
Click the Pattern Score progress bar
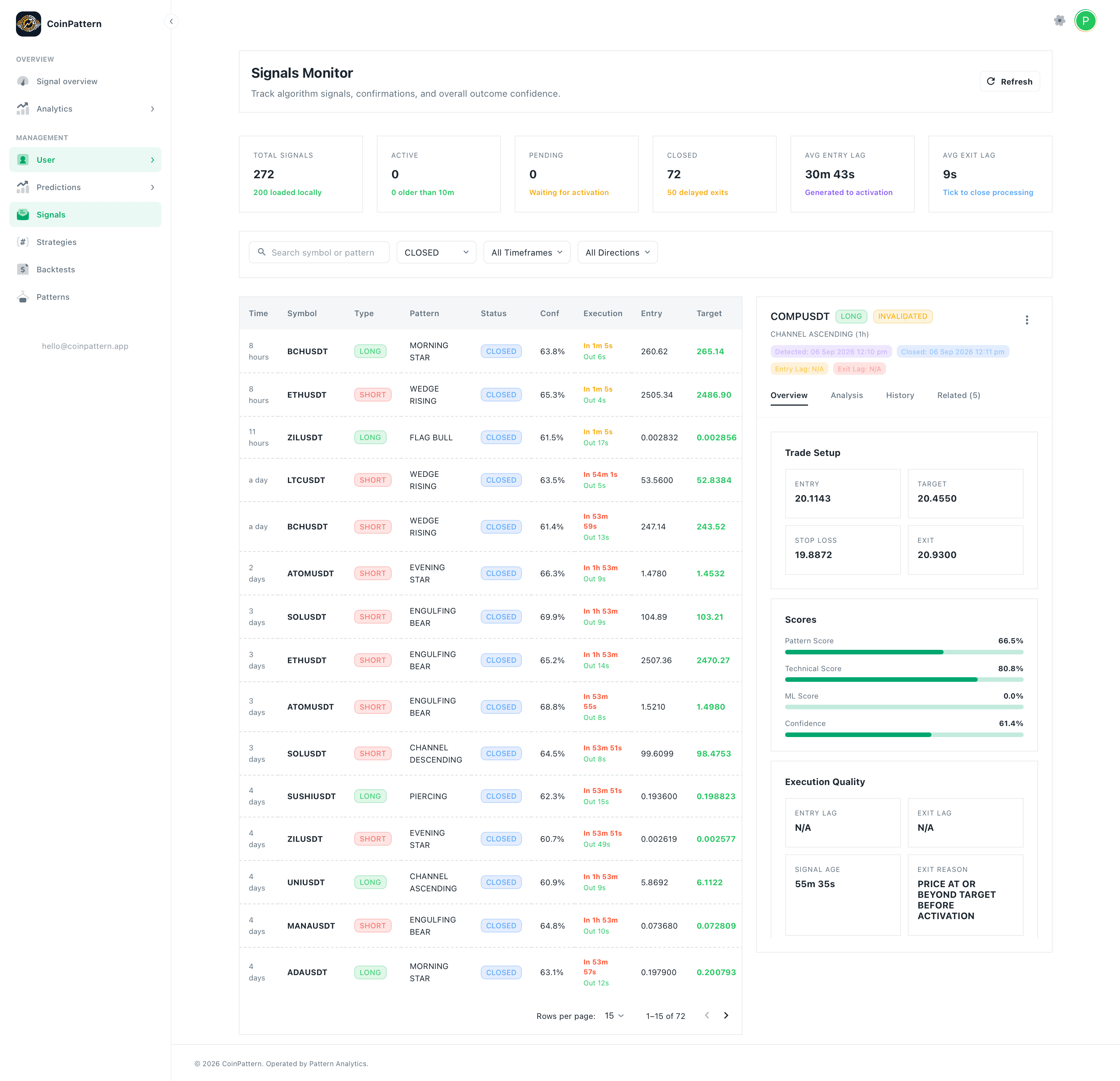coord(904,652)
